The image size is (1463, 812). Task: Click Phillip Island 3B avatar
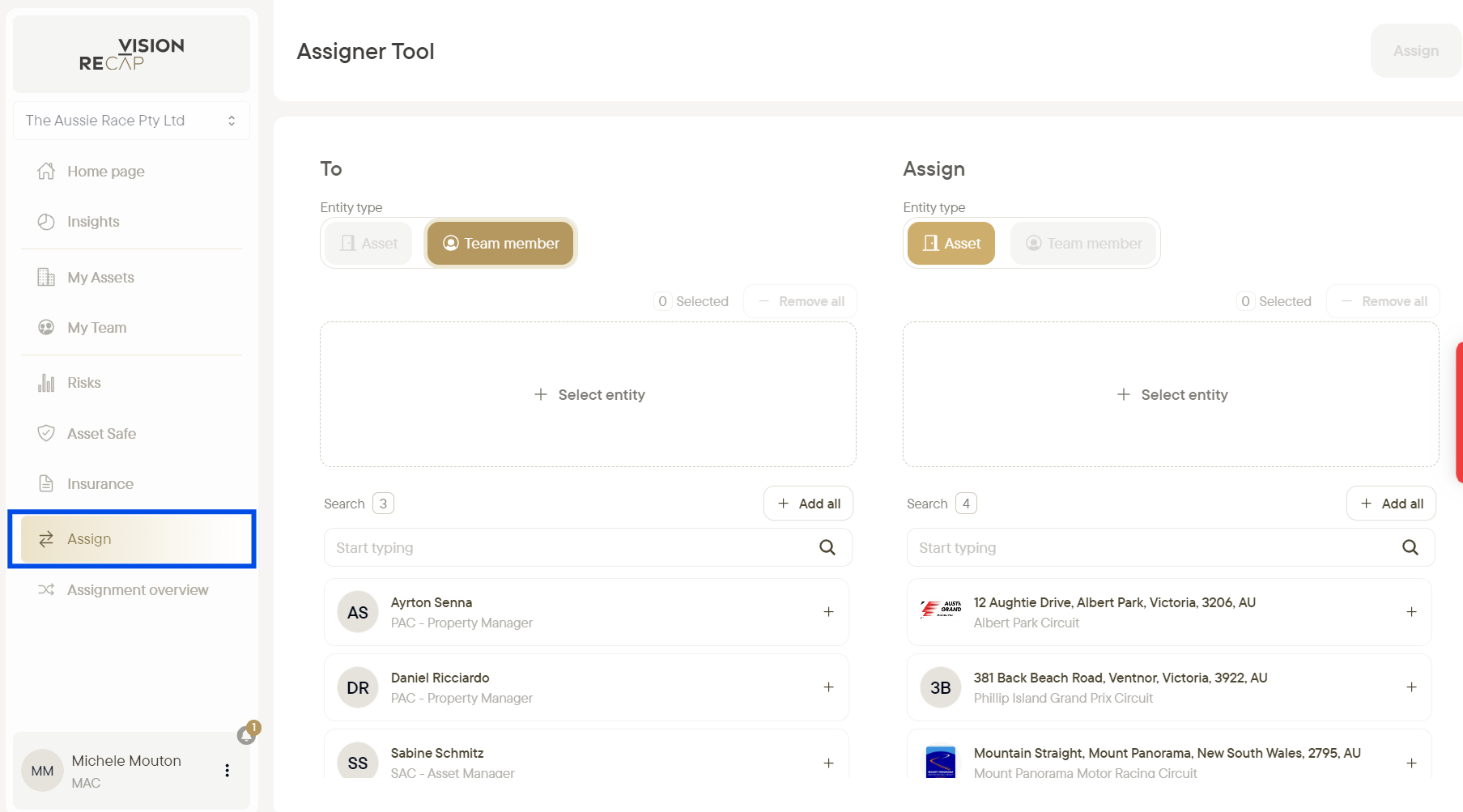(x=941, y=687)
